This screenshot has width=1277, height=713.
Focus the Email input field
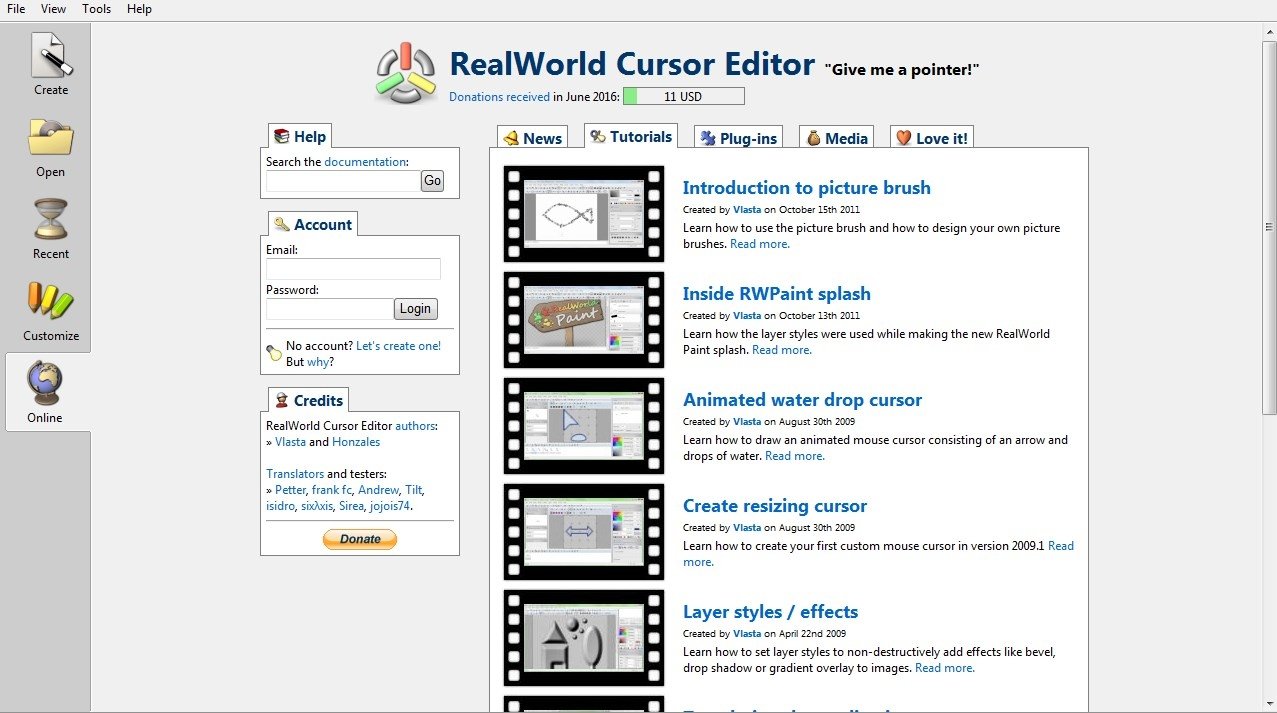pyautogui.click(x=353, y=269)
